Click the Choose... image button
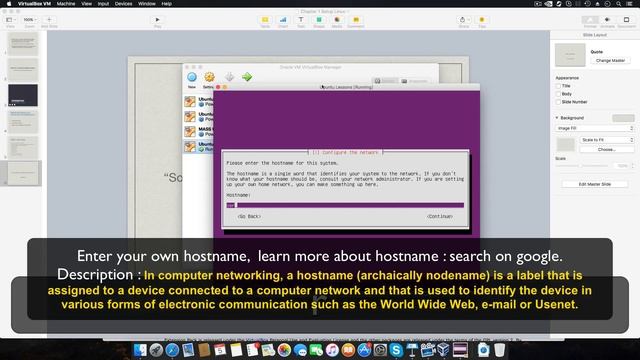640x360 pixels. 607,149
